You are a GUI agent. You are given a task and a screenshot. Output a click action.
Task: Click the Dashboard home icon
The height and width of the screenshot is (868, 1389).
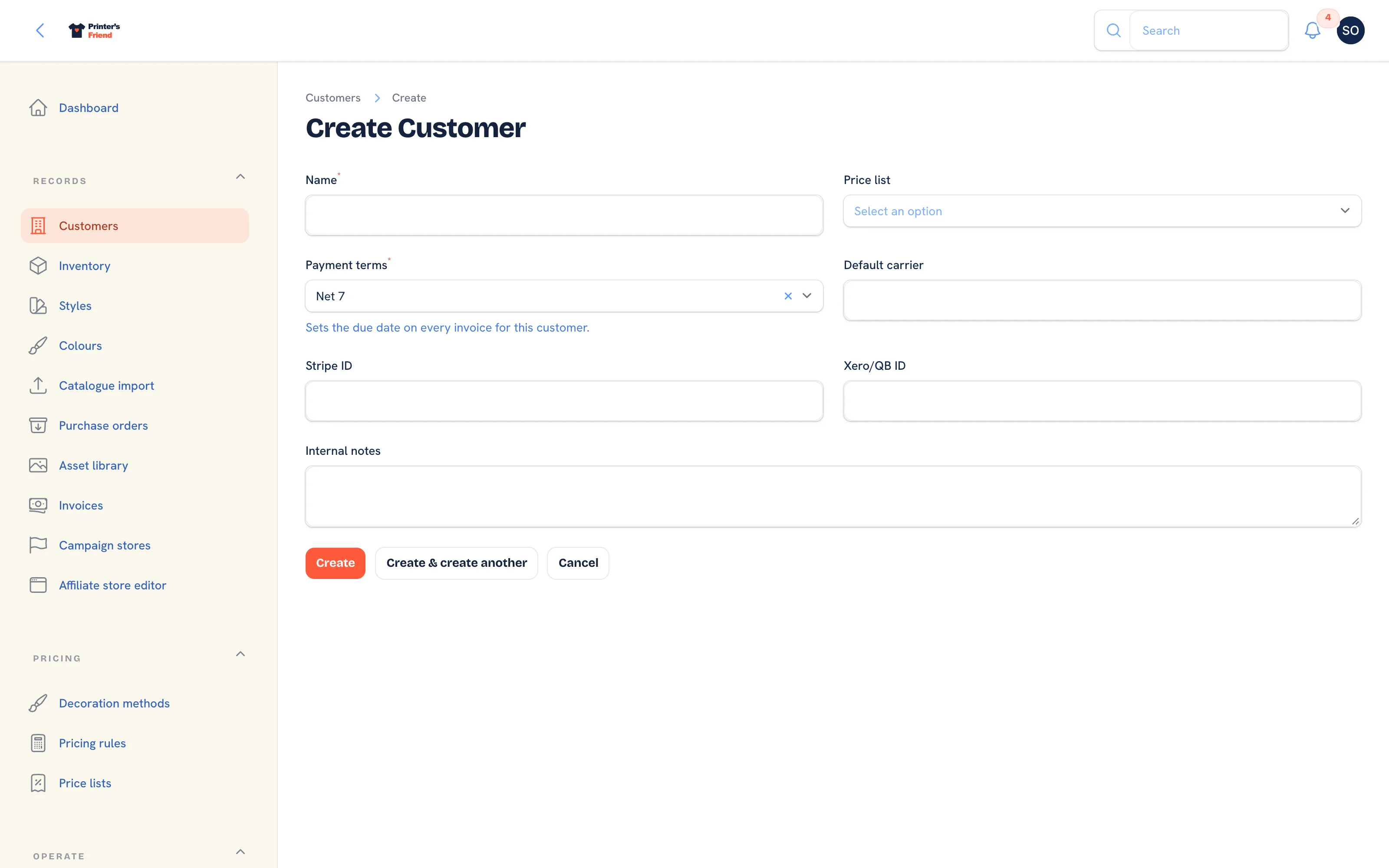tap(38, 108)
